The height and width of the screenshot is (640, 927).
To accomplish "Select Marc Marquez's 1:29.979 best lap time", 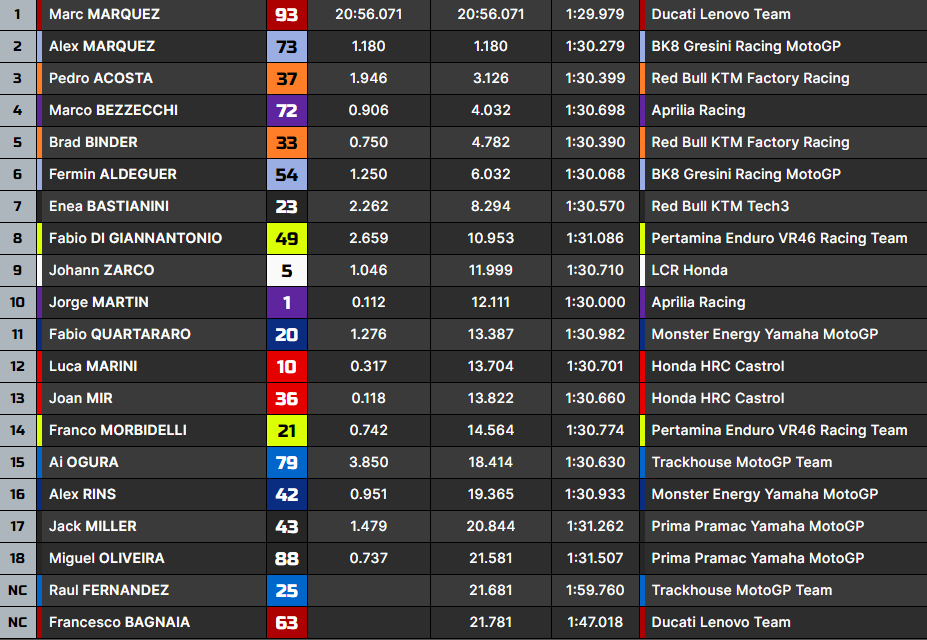I will tap(595, 15).
